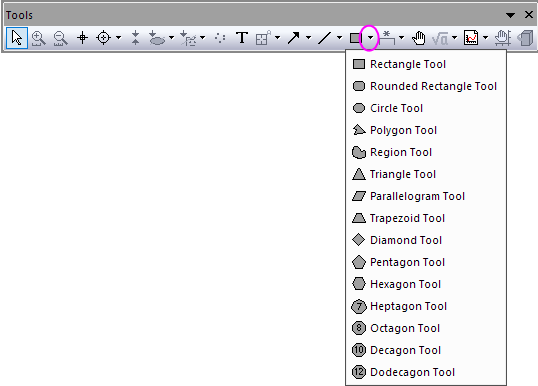Close the Tools toolbar panel
The width and height of the screenshot is (538, 386).
coord(529,15)
